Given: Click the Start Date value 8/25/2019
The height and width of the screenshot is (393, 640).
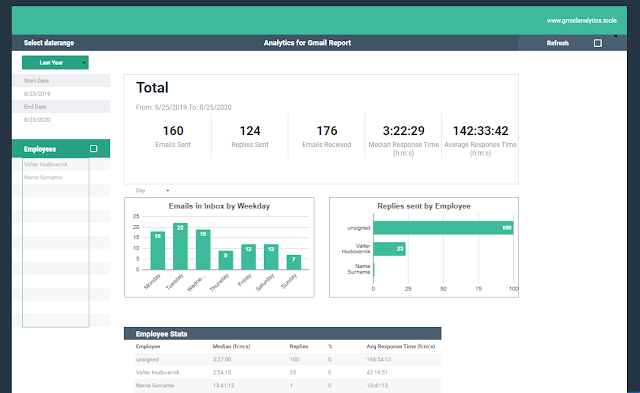Looking at the screenshot, I should (x=37, y=93).
